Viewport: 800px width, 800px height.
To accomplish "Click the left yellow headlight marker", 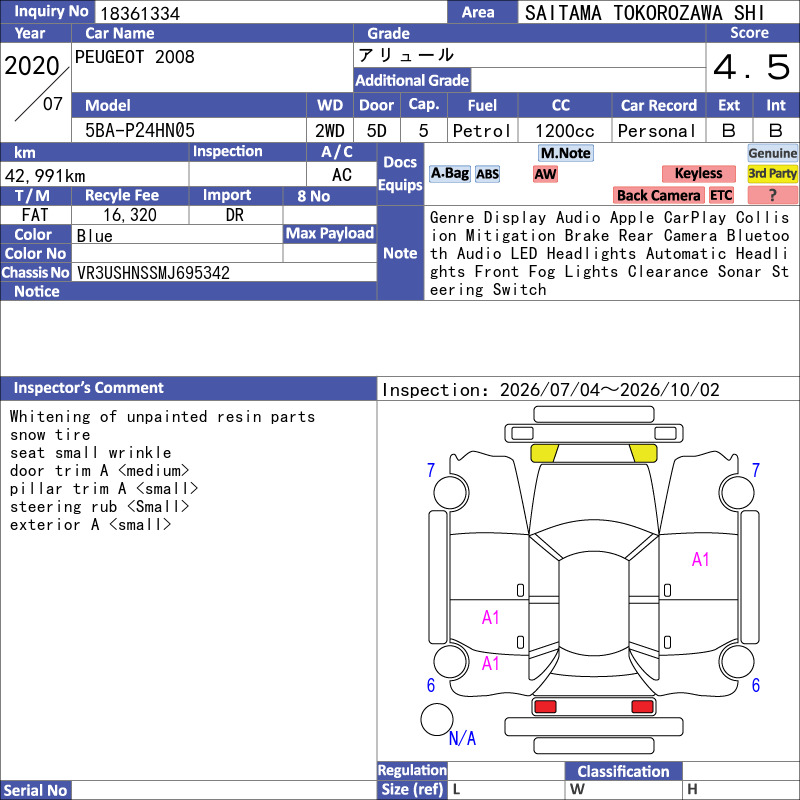I will click(x=544, y=453).
